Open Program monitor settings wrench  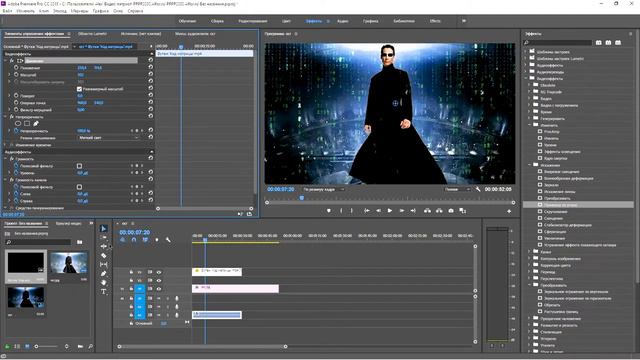pos(478,189)
